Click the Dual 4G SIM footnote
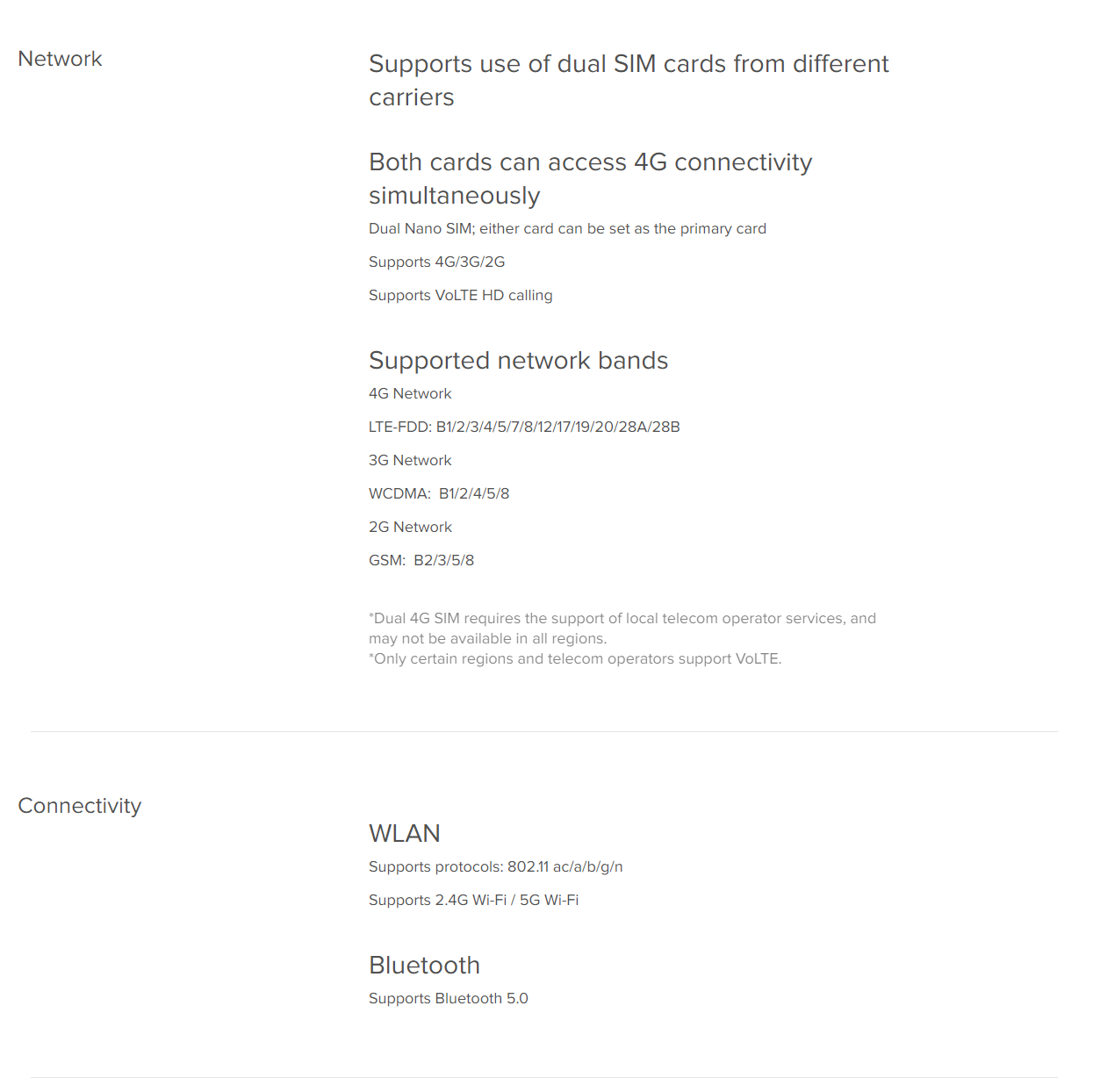1093x1092 pixels. (622, 629)
